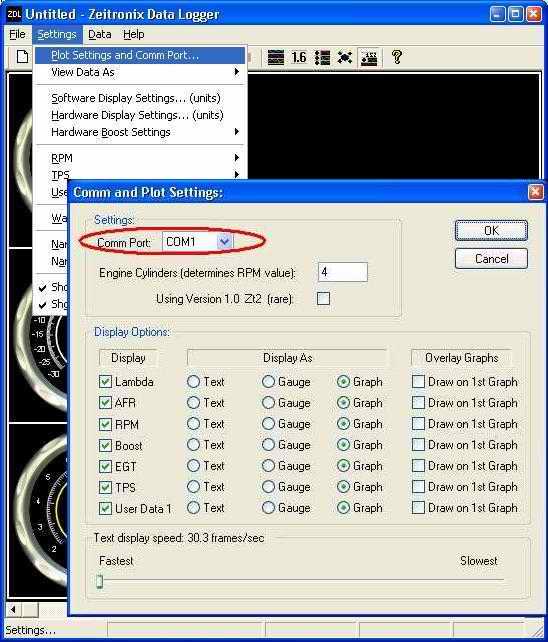548x642 pixels.
Task: Click the question mark help icon
Action: click(x=396, y=57)
